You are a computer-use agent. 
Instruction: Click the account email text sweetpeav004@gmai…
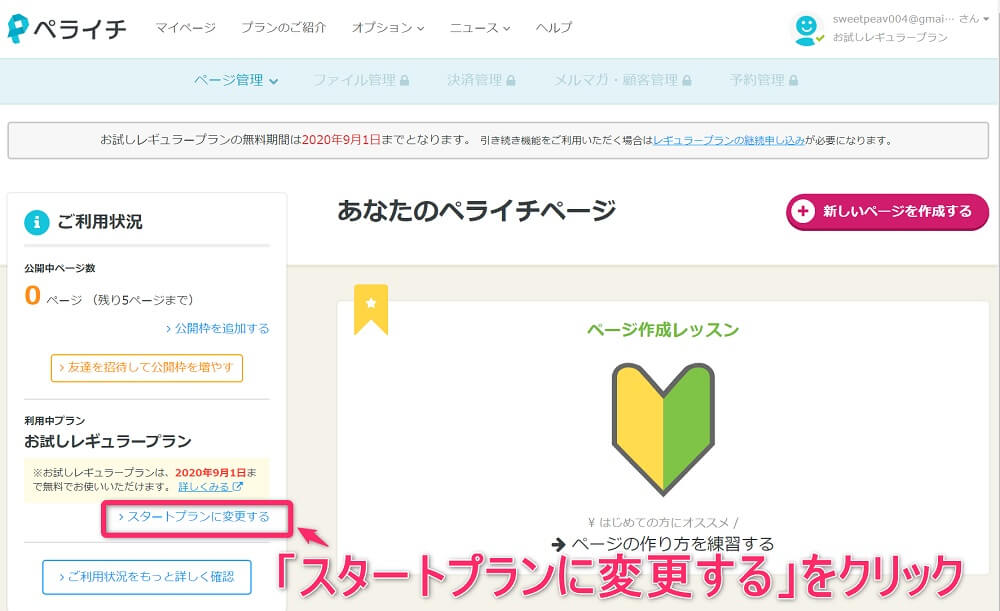pos(893,19)
